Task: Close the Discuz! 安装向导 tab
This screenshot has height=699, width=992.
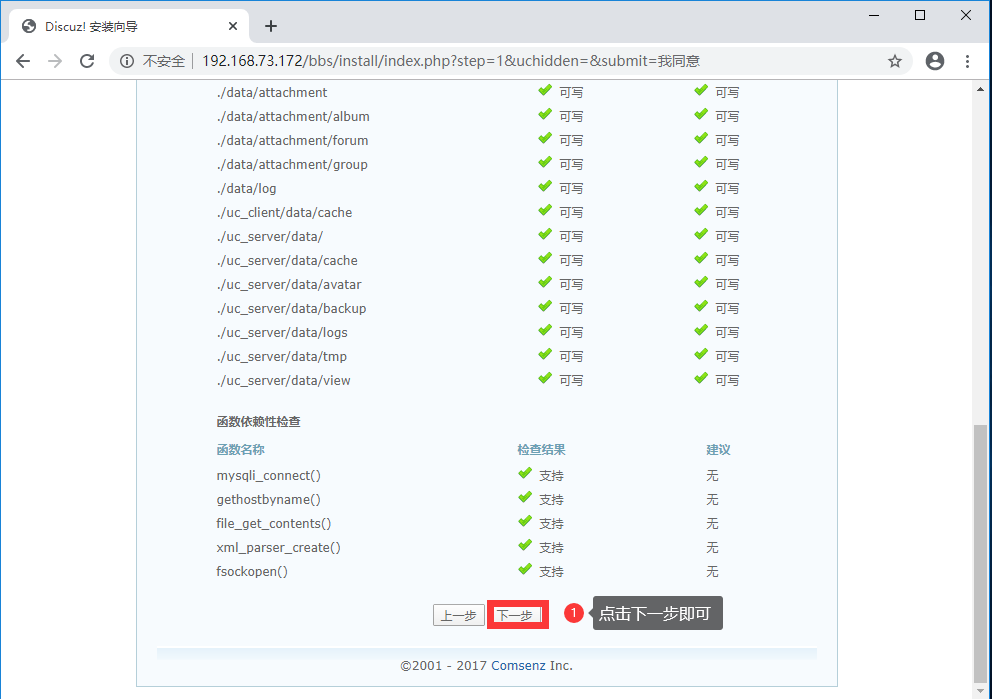Action: click(233, 26)
